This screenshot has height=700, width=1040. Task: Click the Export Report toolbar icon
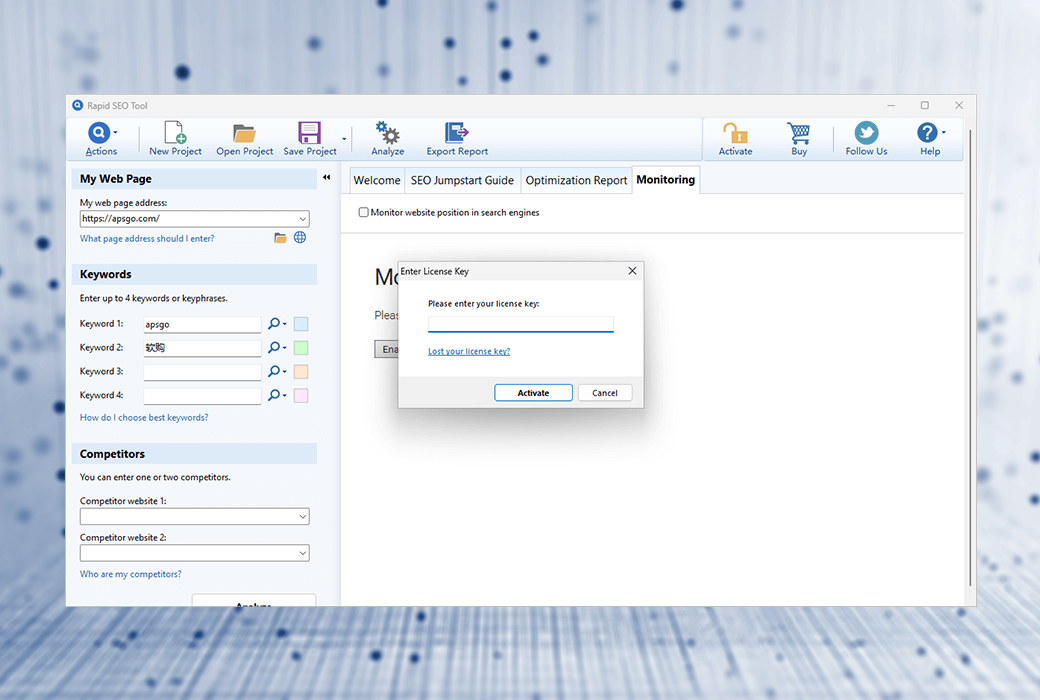click(x=457, y=133)
